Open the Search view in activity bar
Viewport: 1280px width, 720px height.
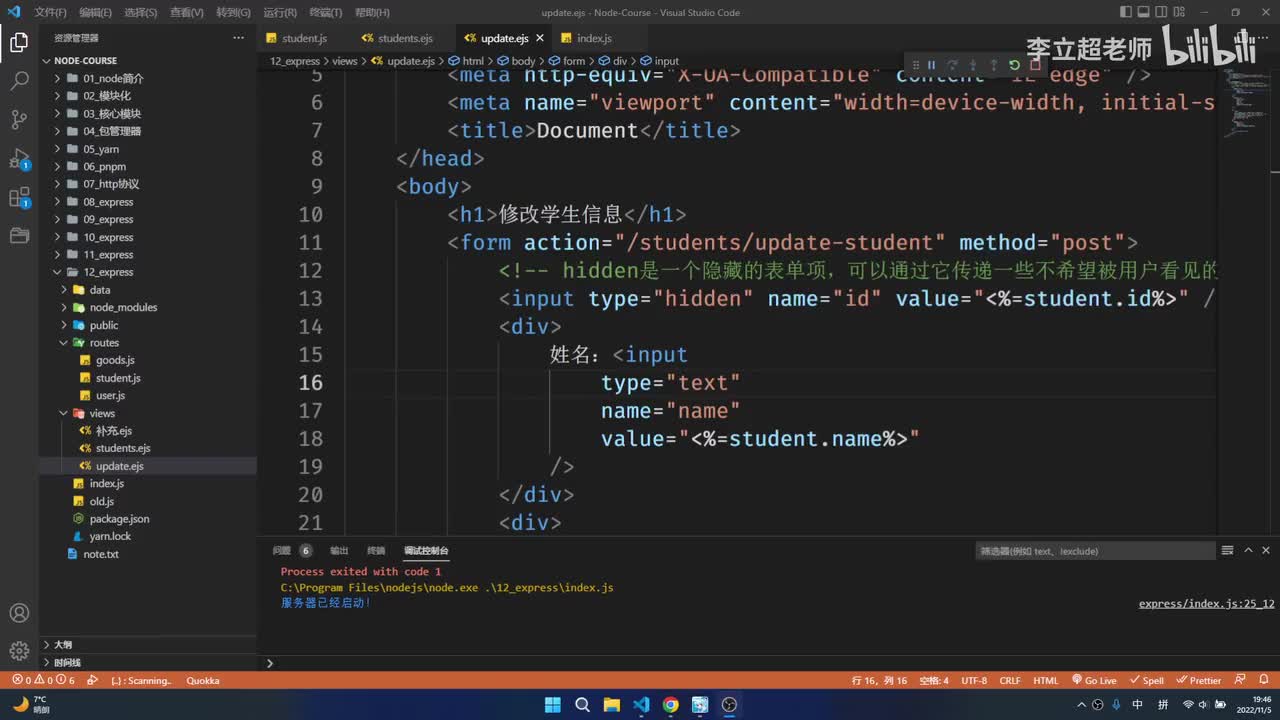tap(19, 81)
